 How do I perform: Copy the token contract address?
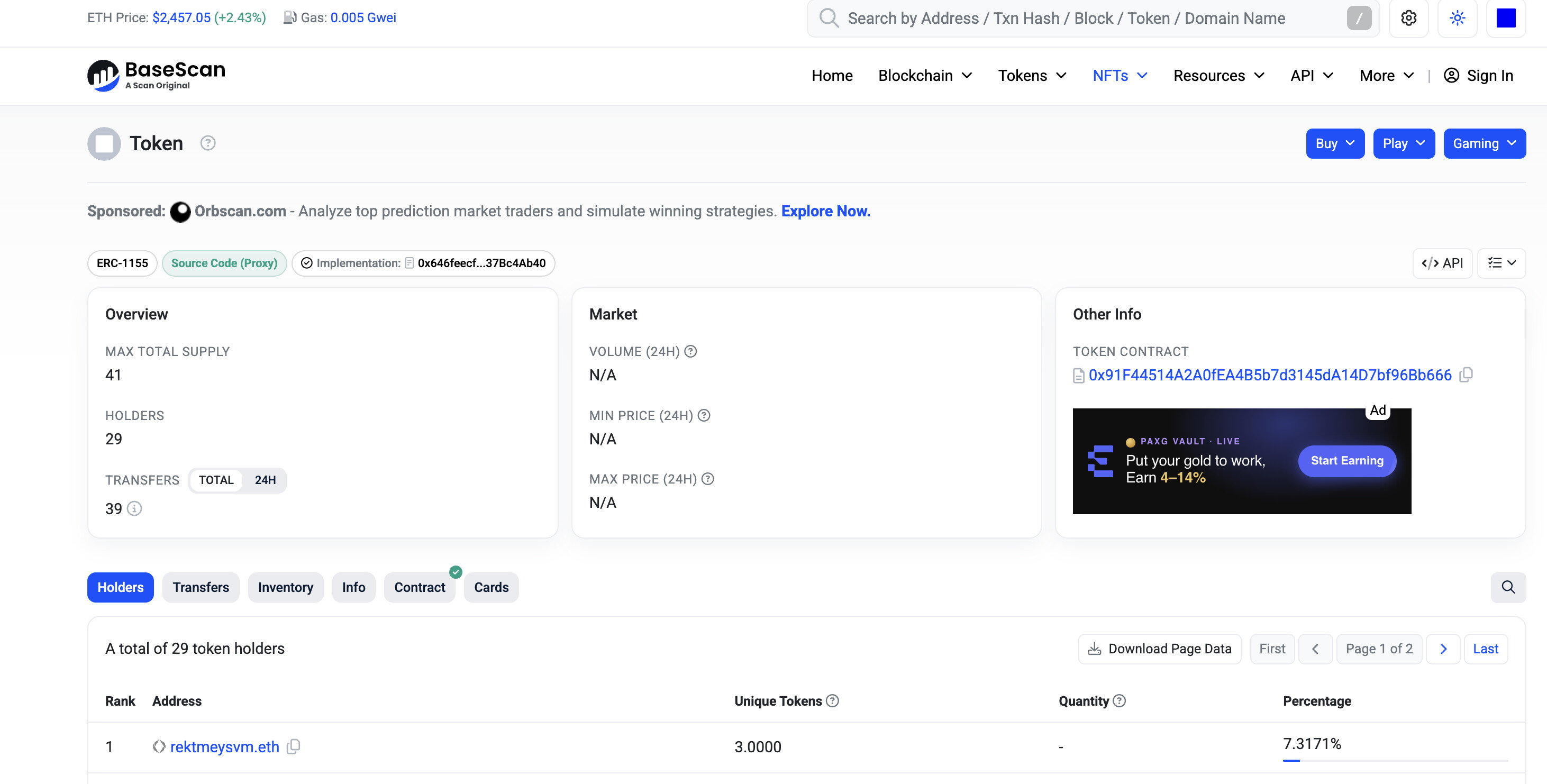pos(1466,375)
